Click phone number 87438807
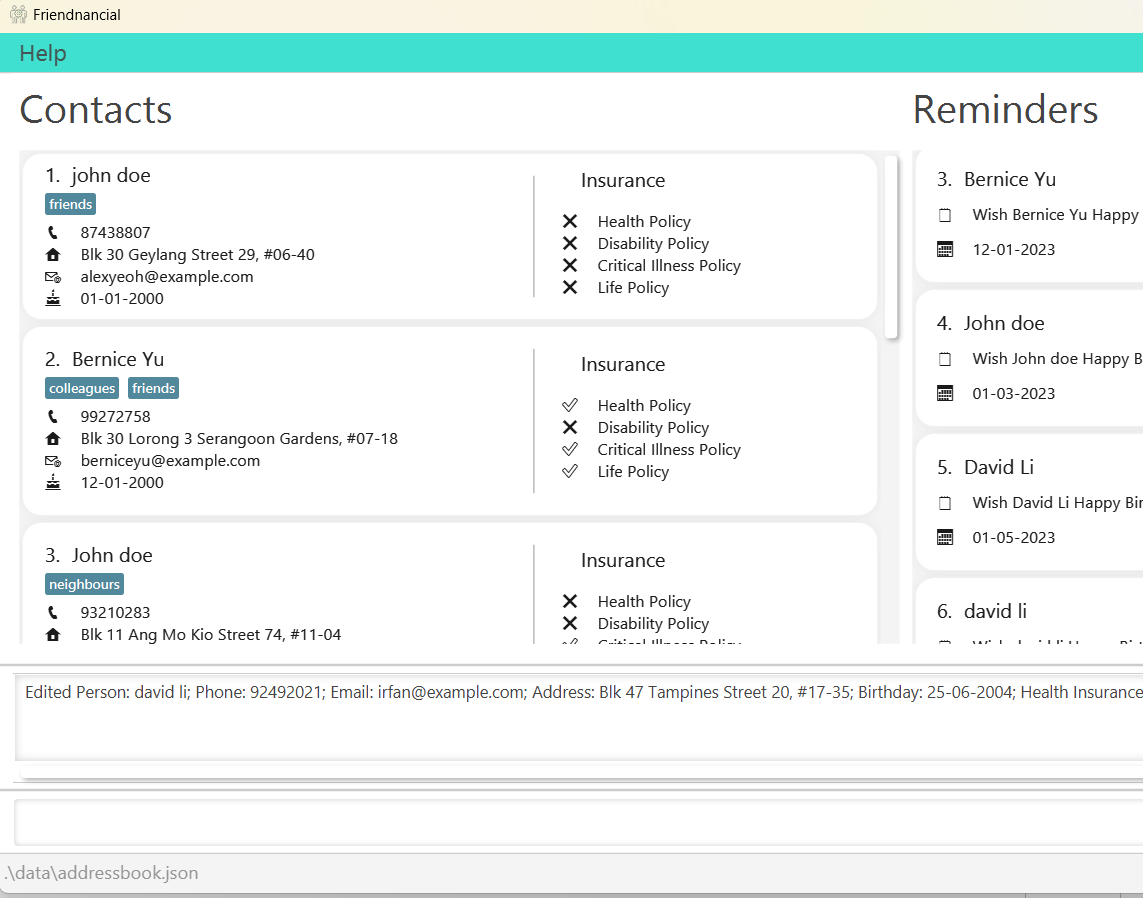The width and height of the screenshot is (1143, 898). (115, 233)
